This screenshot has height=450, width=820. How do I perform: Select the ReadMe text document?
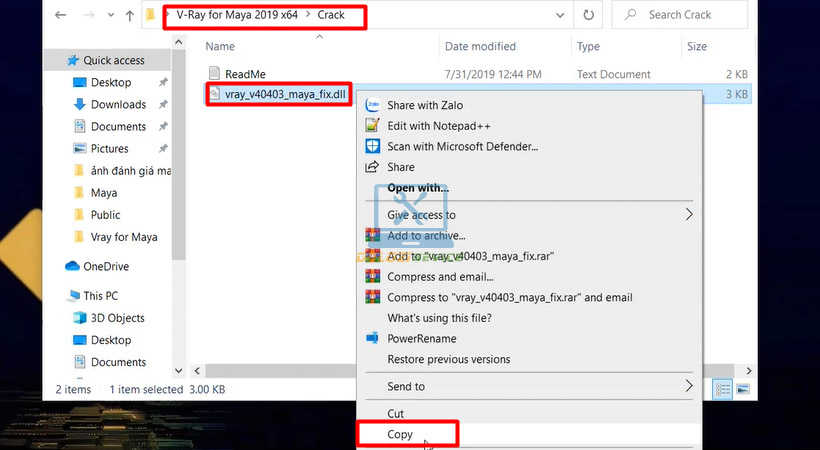(x=245, y=74)
